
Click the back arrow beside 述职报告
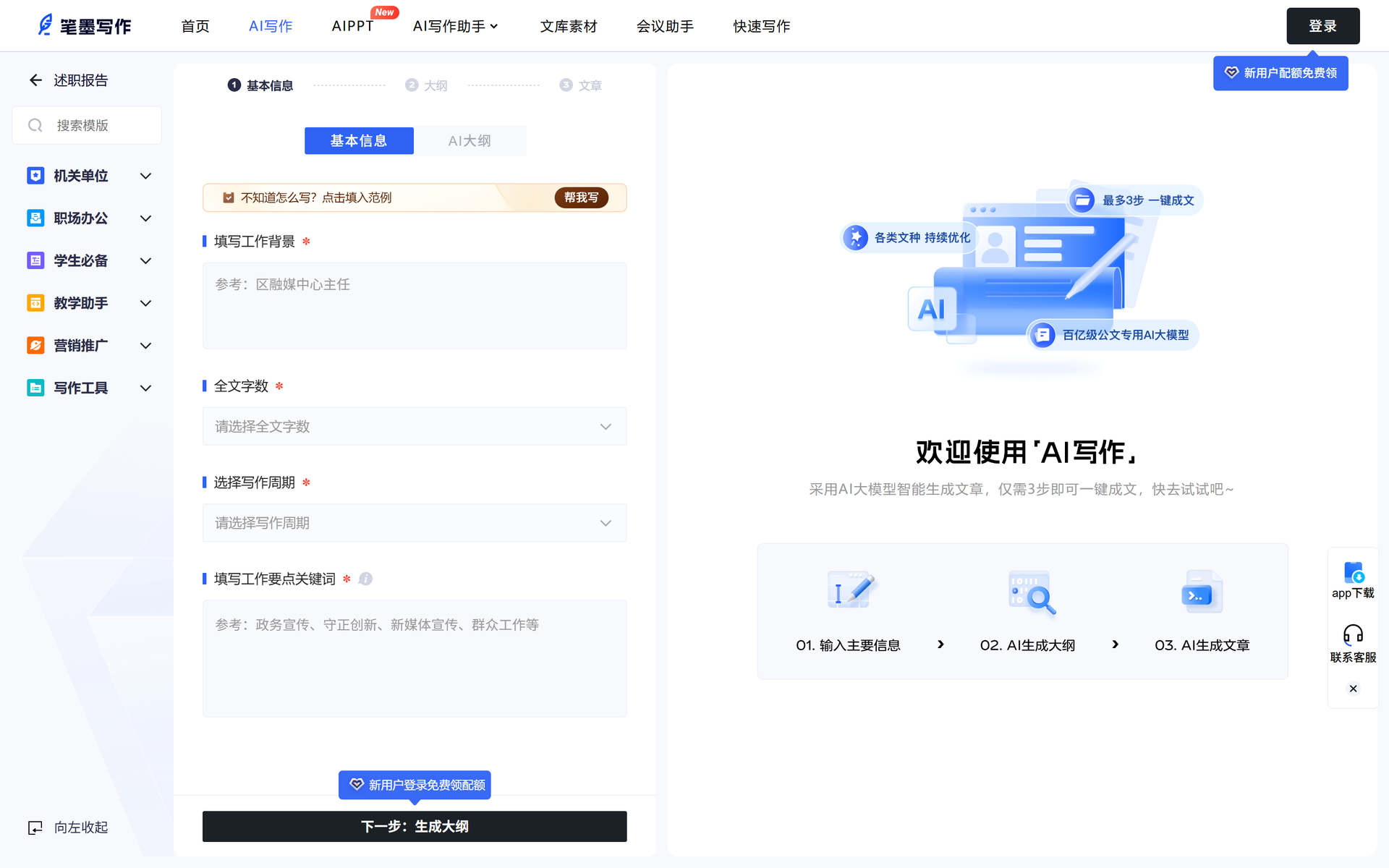pyautogui.click(x=35, y=80)
